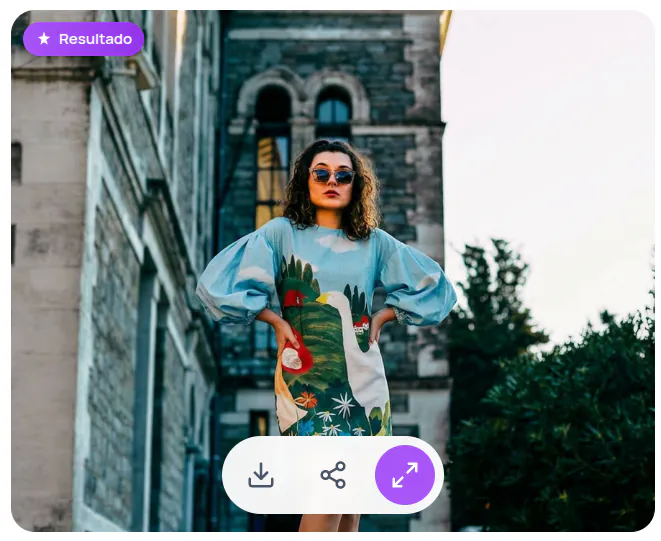Click the dark green tree on right
Image resolution: width=661 pixels, height=541 pixels.
pos(560,420)
